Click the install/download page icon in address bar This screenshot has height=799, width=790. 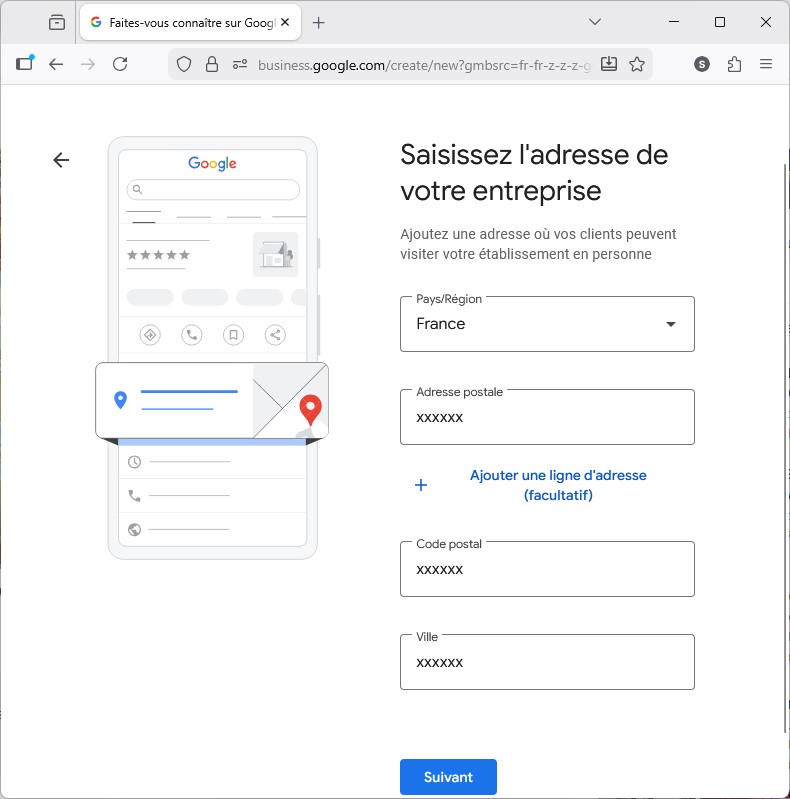point(609,64)
